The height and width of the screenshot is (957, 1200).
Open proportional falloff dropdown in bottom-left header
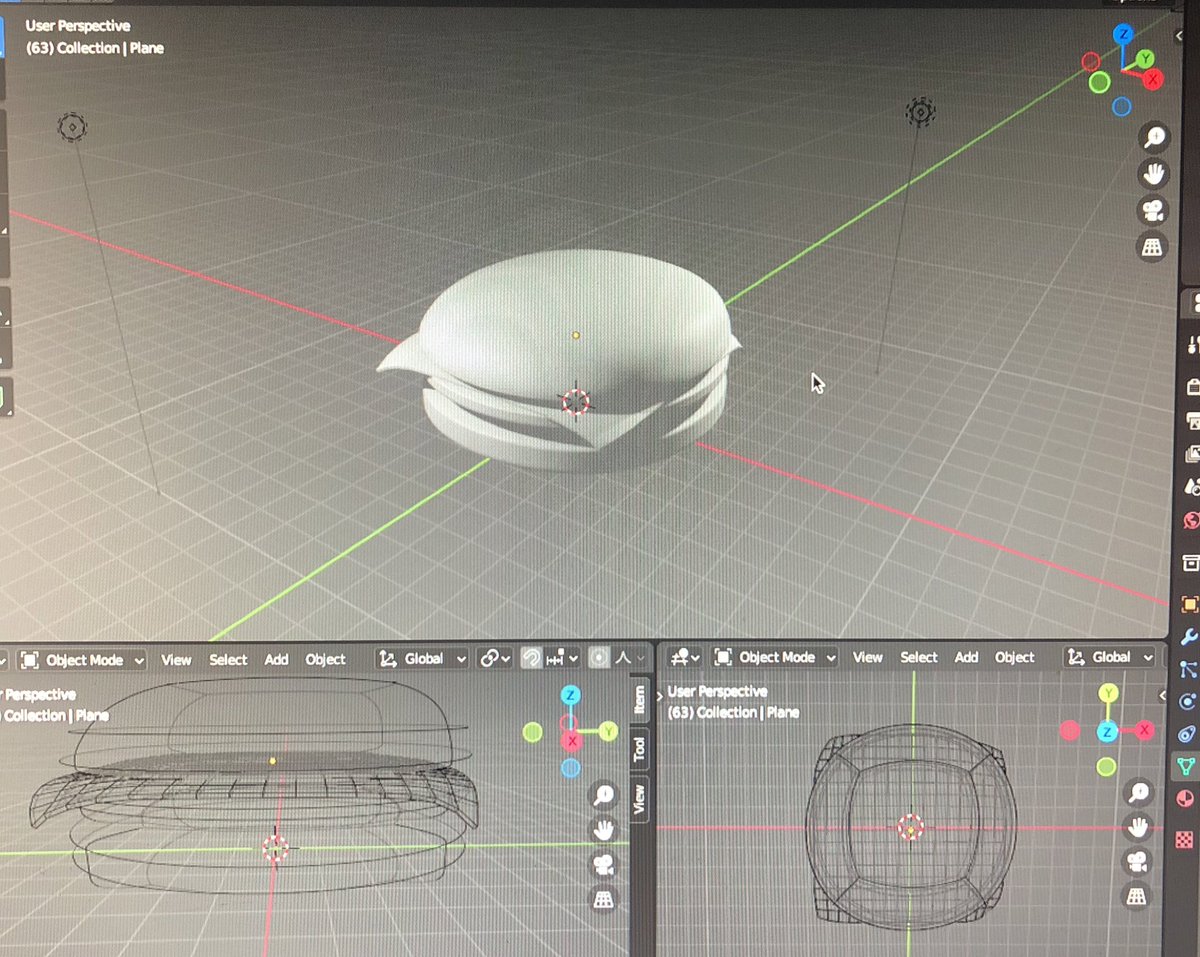coord(632,658)
